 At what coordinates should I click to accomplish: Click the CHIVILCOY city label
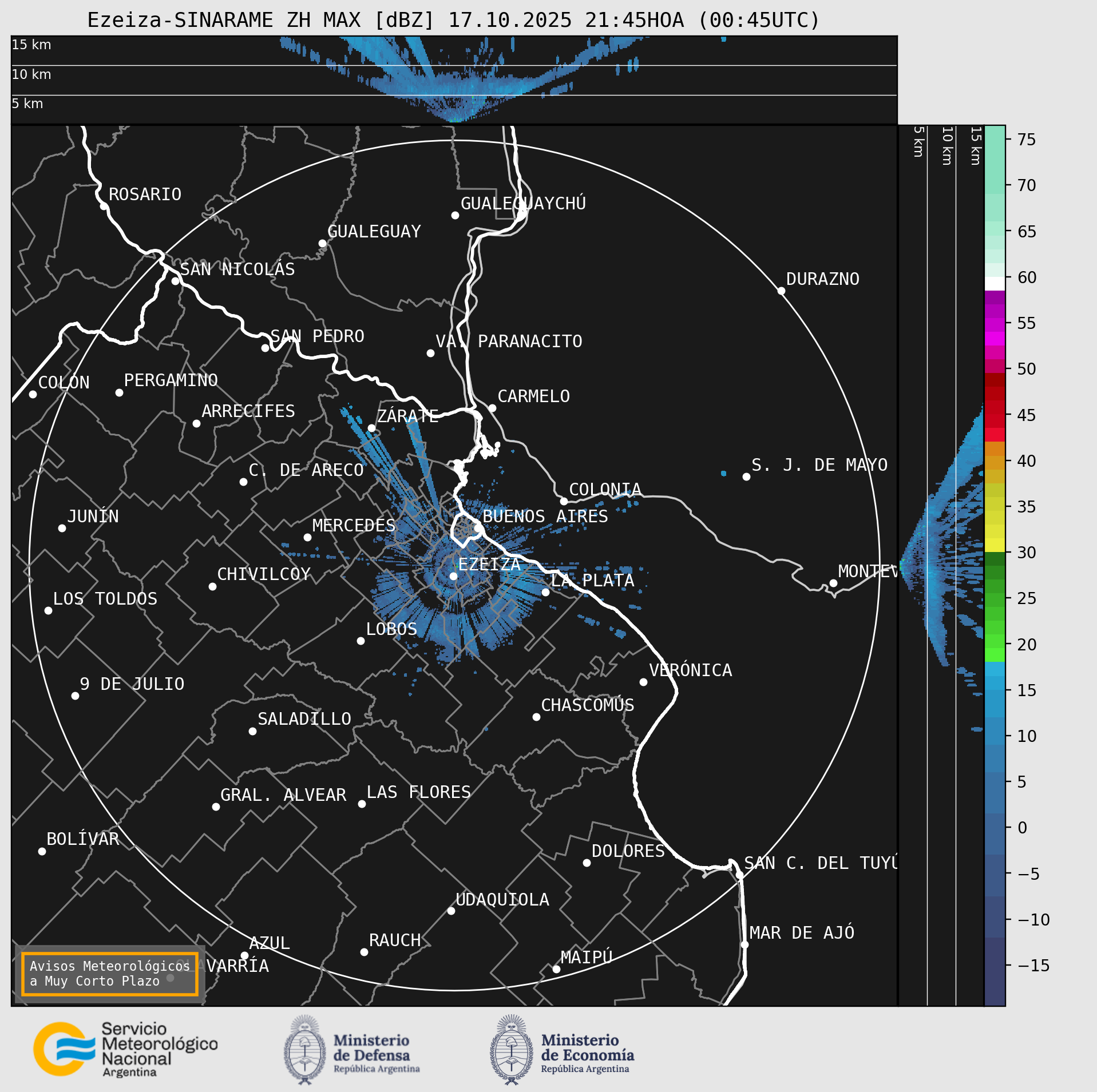coord(264,574)
